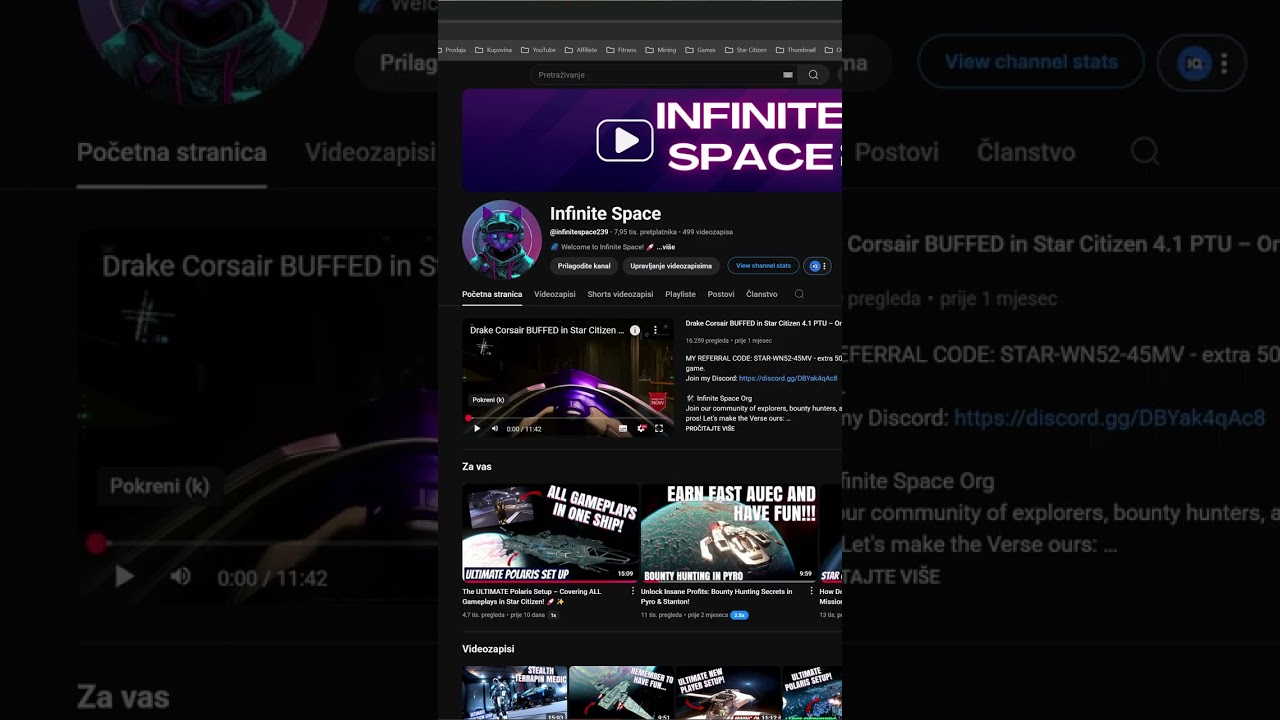Select the Početna stranica tab
The height and width of the screenshot is (720, 1280).
492,294
